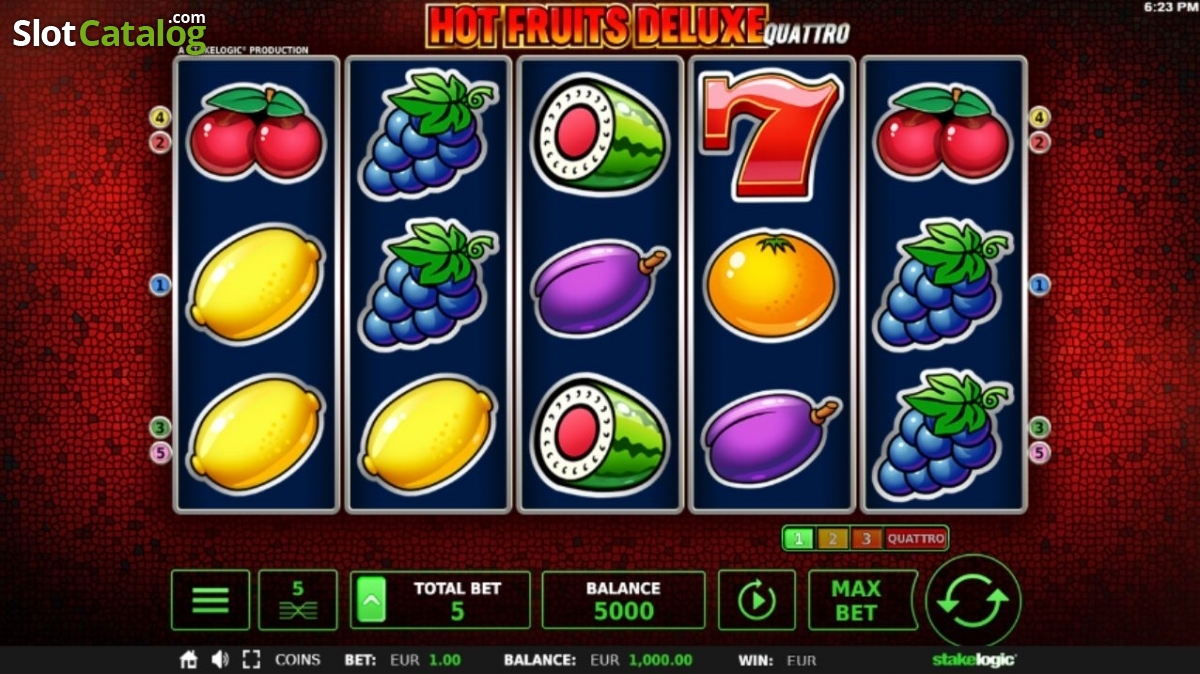Select reel-set tab 3
1200x674 pixels.
tap(866, 538)
